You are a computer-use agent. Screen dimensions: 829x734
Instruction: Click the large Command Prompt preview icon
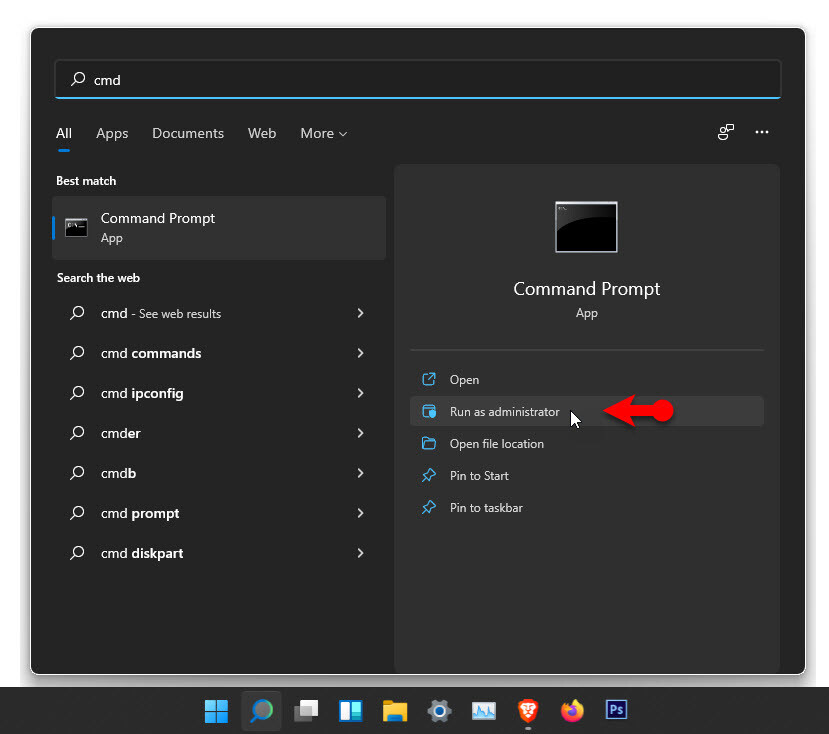pyautogui.click(x=586, y=227)
